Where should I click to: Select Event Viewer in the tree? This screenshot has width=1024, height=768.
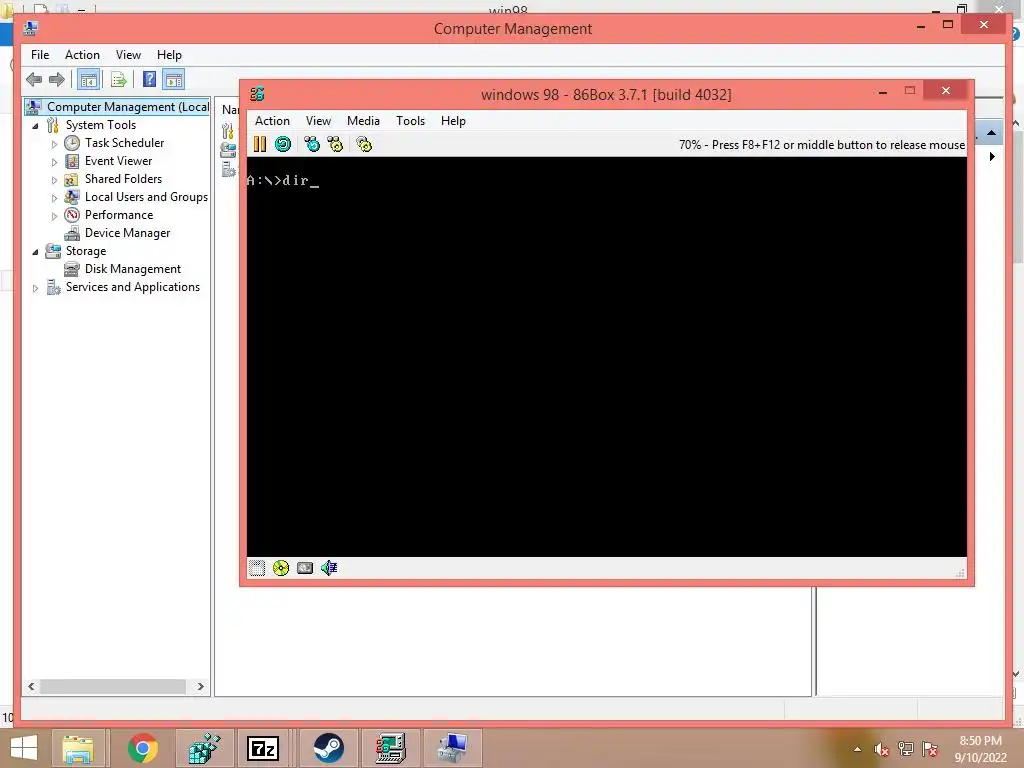point(118,161)
